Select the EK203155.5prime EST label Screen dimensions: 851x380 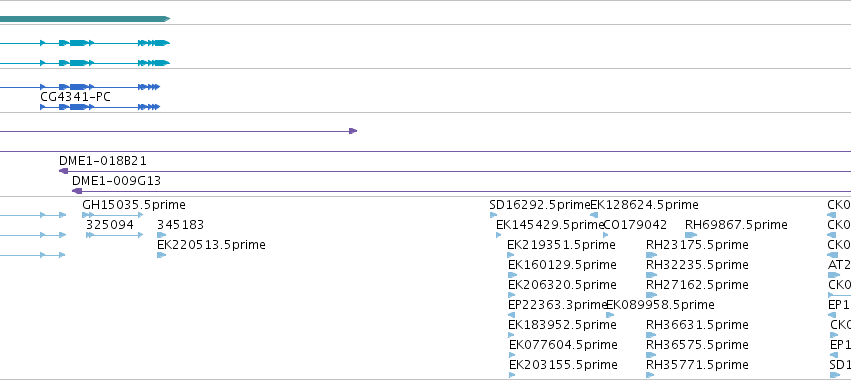click(563, 365)
